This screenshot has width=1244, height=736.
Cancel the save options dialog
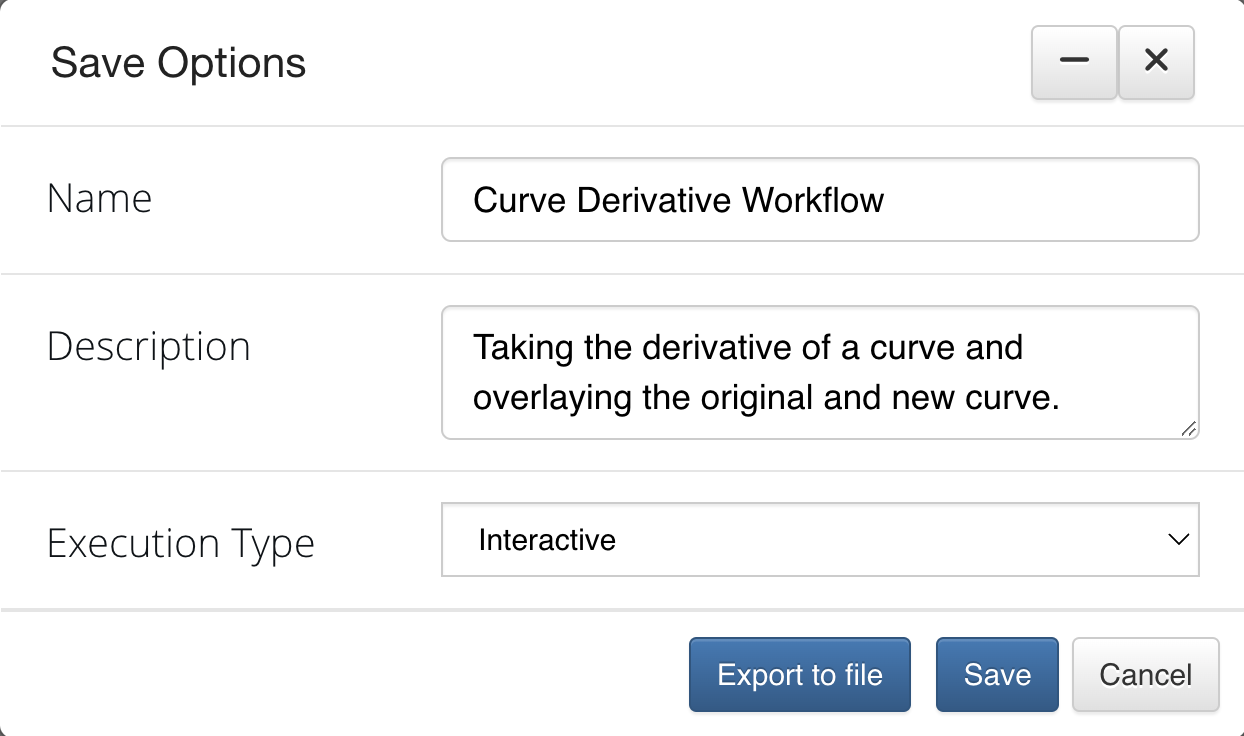tap(1146, 675)
